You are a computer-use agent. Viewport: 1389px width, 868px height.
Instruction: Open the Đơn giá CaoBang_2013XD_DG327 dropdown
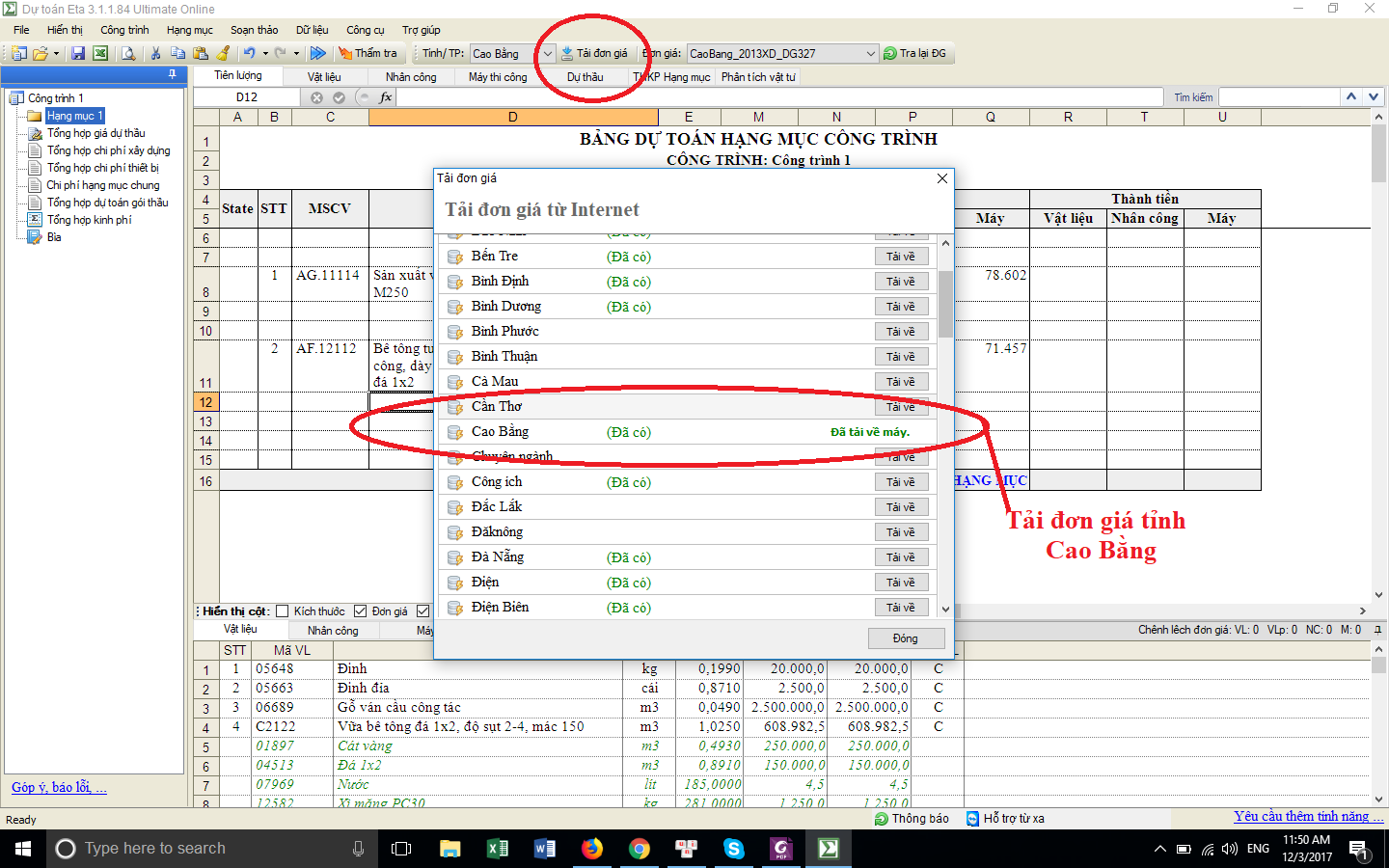pyautogui.click(x=870, y=54)
